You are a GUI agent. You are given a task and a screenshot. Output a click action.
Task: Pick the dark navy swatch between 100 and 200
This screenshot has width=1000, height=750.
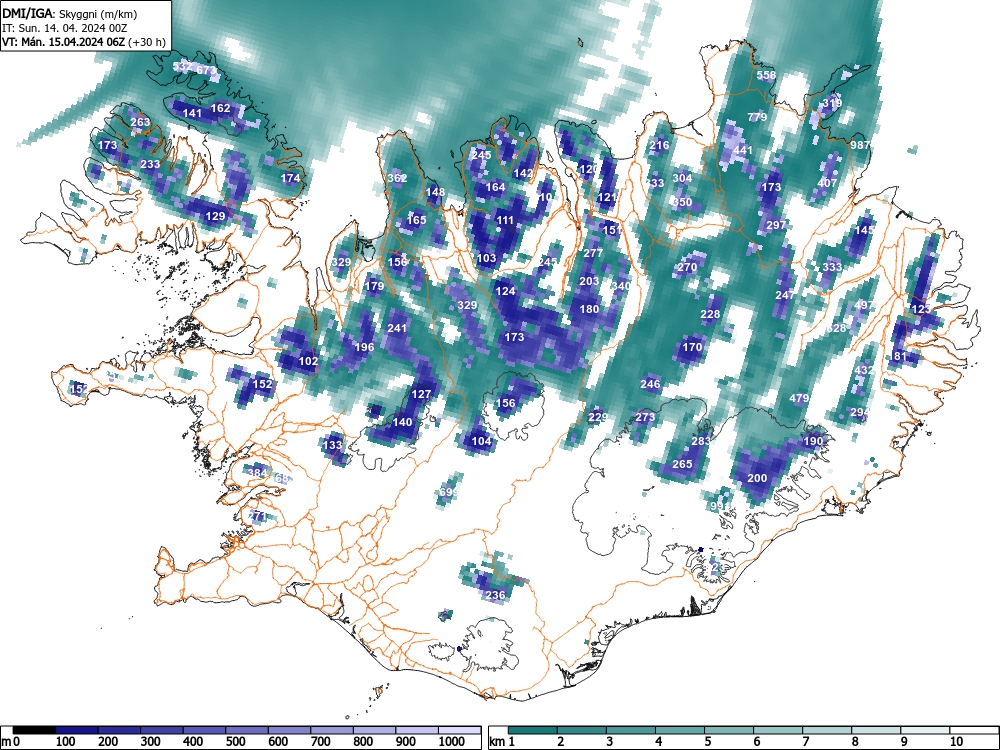click(x=77, y=730)
